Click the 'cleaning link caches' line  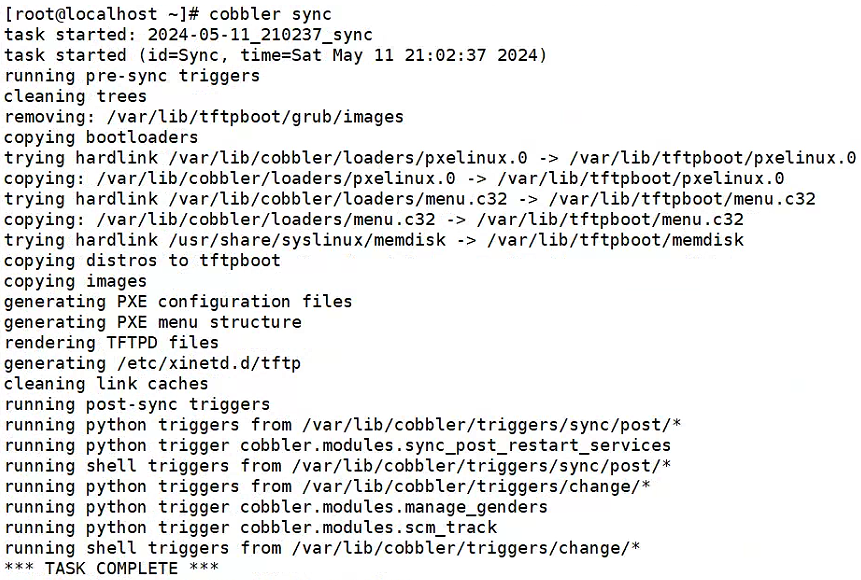click(106, 383)
